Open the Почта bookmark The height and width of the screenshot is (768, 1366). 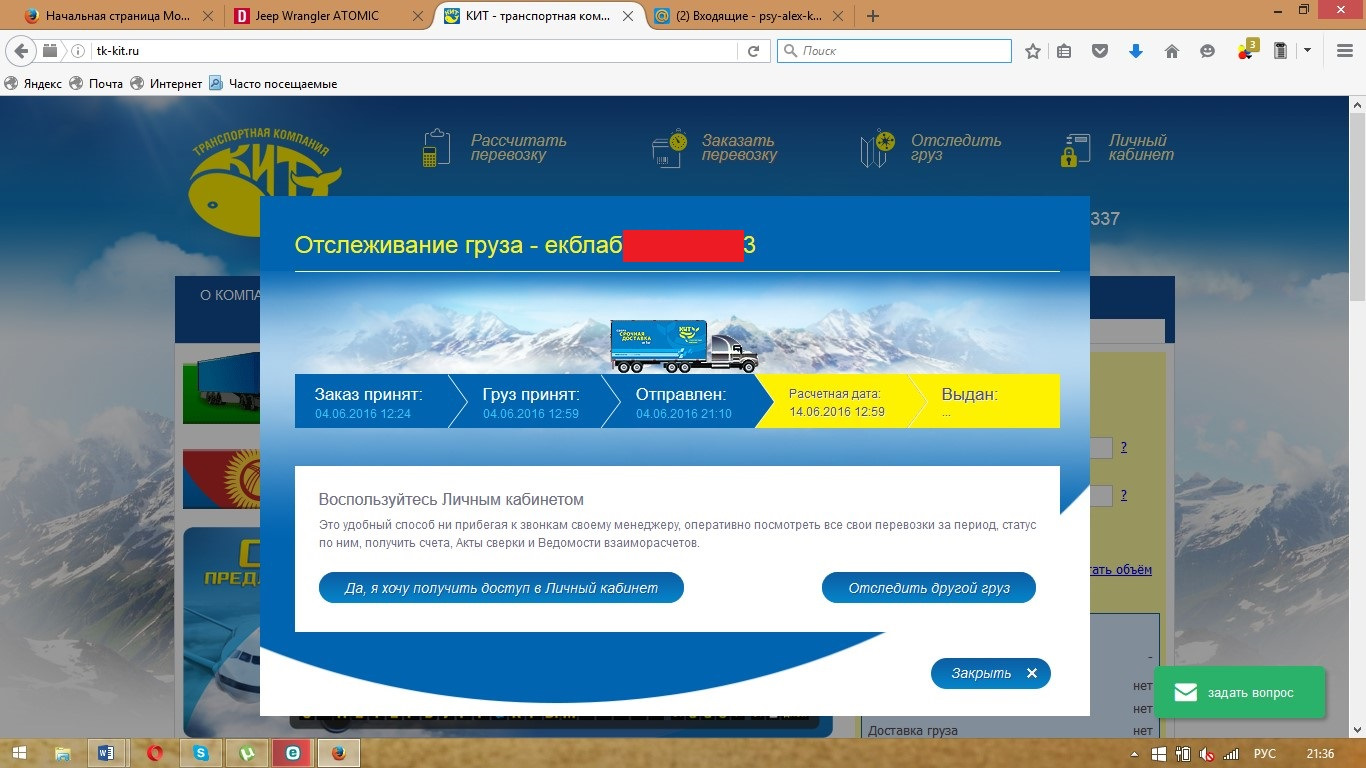point(96,84)
